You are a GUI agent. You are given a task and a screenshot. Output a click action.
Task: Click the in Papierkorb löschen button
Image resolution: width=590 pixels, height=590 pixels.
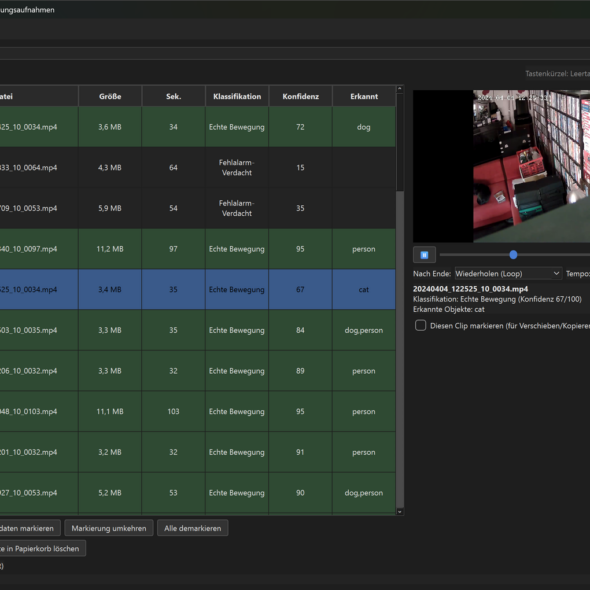(43, 549)
